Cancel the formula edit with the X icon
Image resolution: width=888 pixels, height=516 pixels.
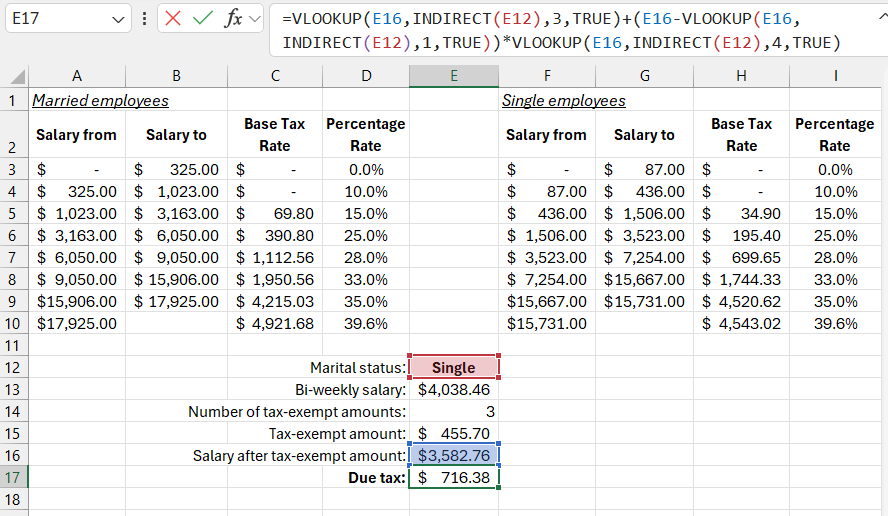[175, 19]
